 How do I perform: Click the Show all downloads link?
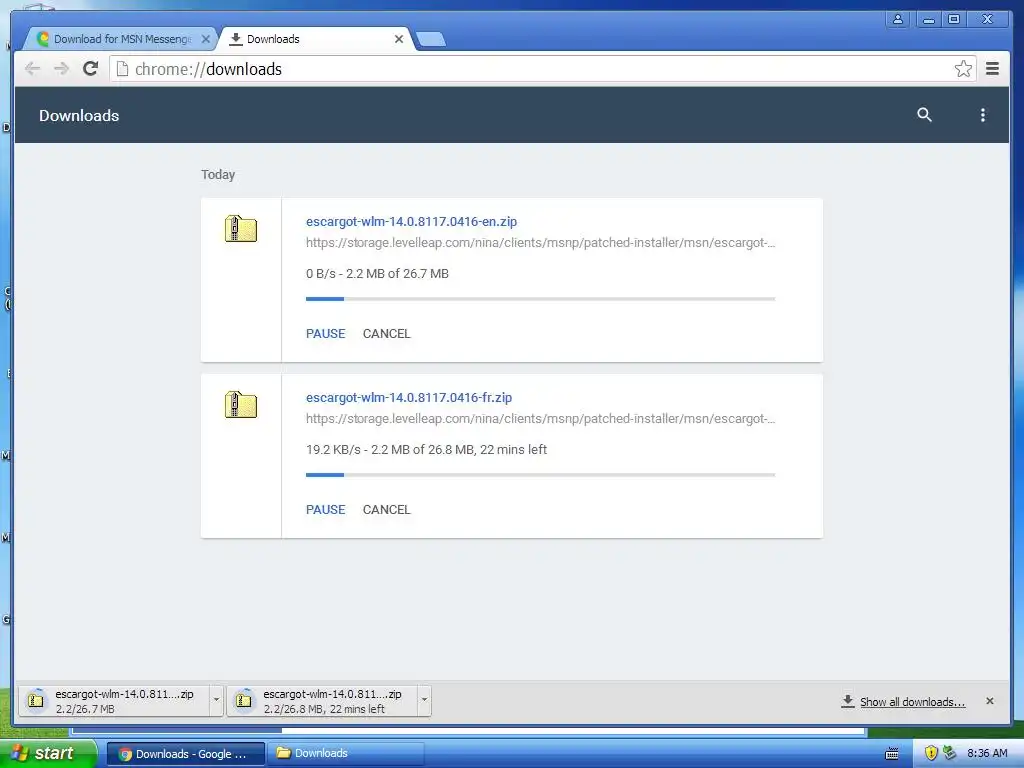[x=912, y=702]
